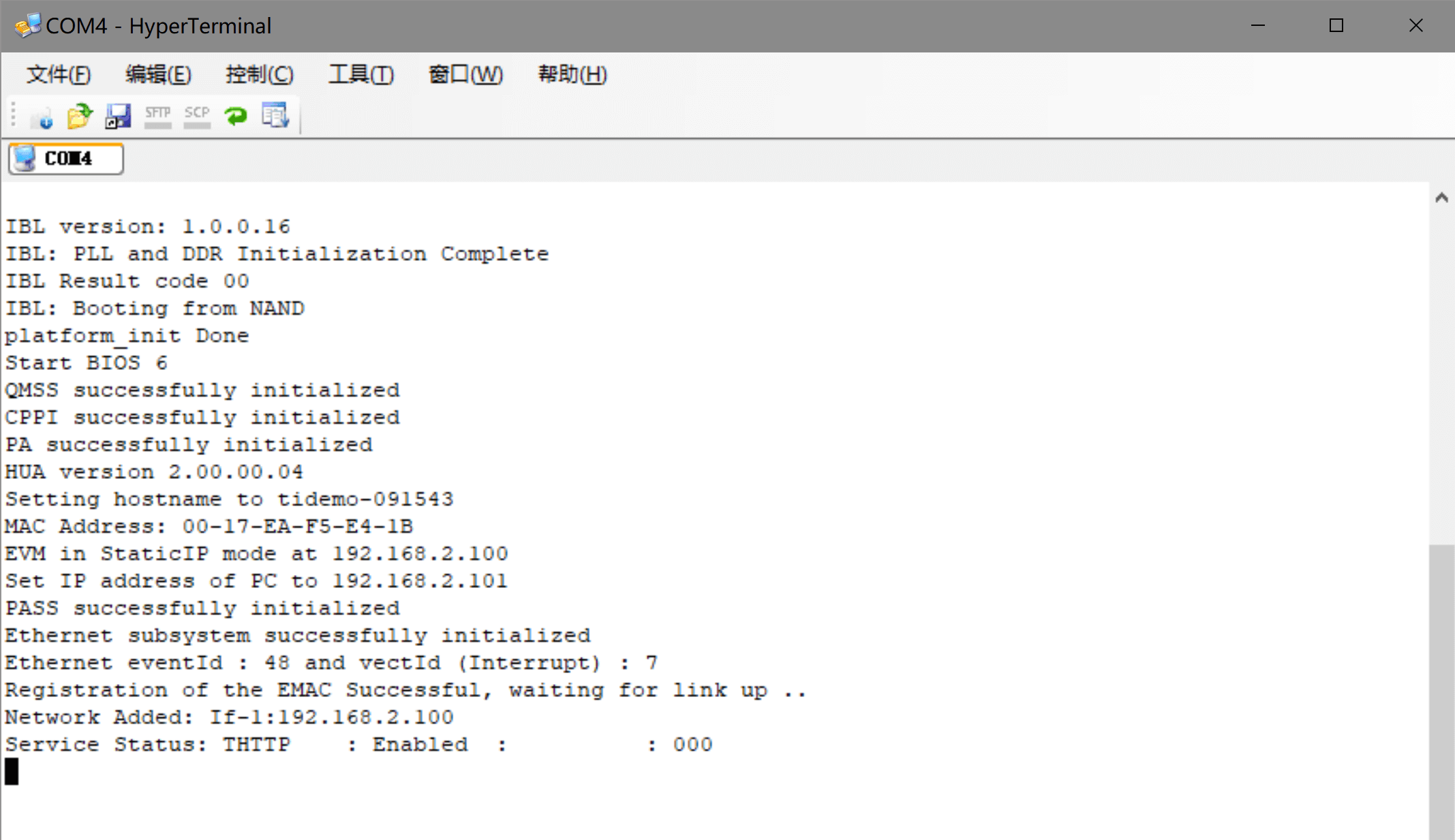Click the 'Start BIOS 6' line

pos(87,363)
